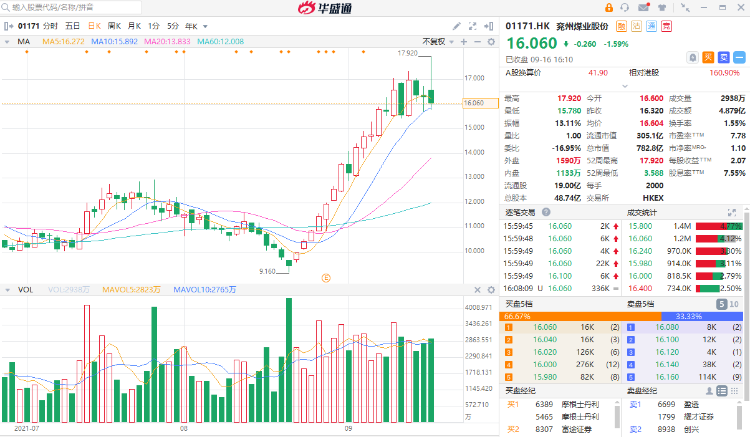Switch order book to 5 levels
750x437 pixels.
click(x=721, y=304)
